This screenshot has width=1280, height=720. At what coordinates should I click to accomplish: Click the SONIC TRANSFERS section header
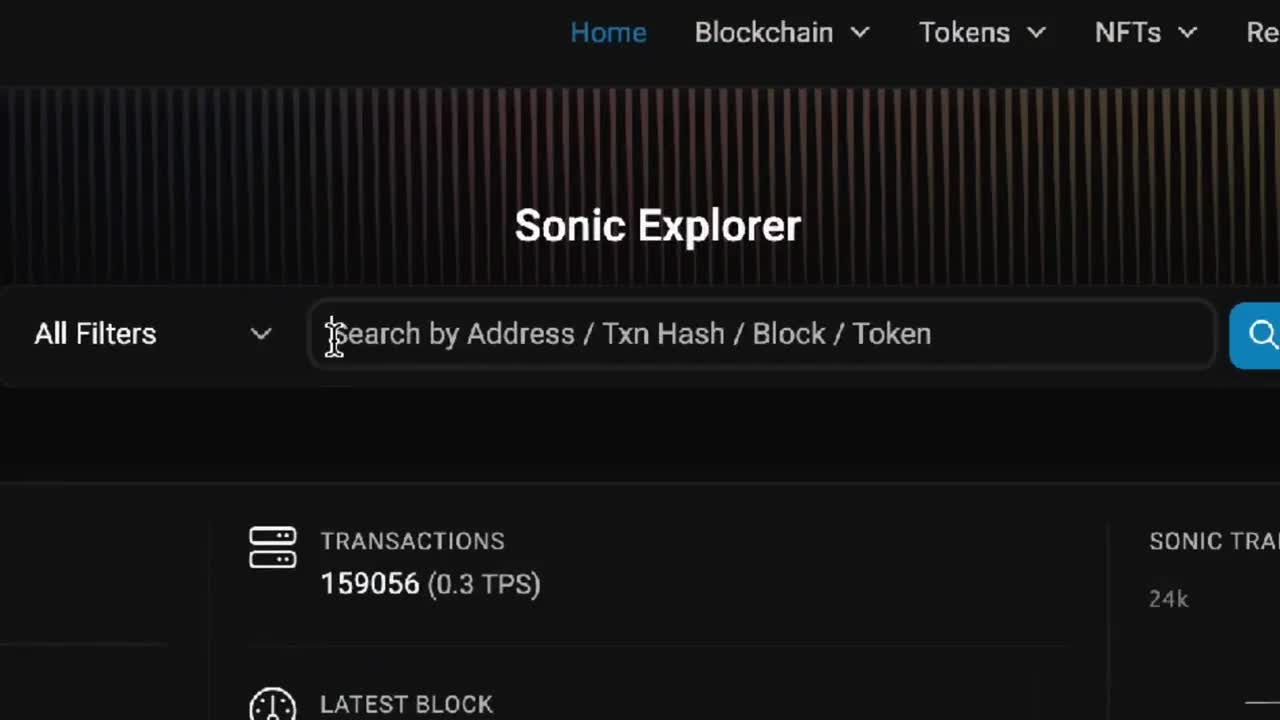tap(1213, 541)
